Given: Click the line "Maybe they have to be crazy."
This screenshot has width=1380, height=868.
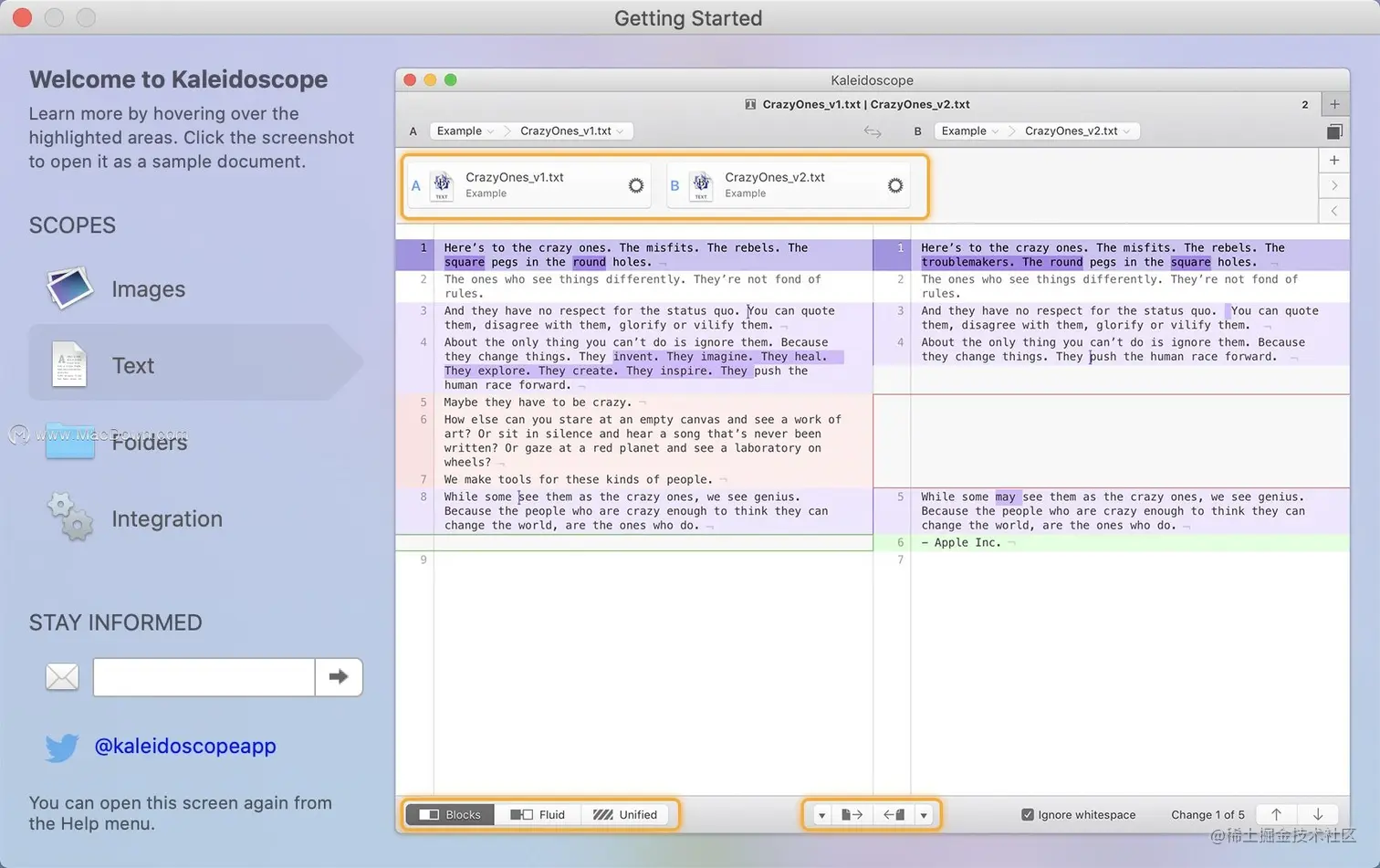Looking at the screenshot, I should 538,403.
